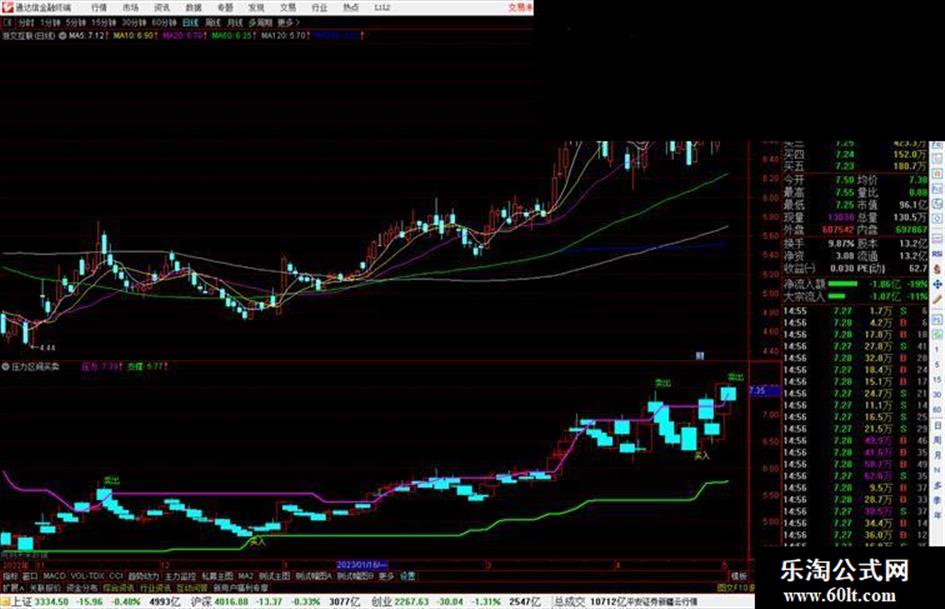Click the green 大宗流入 bar

click(837, 296)
